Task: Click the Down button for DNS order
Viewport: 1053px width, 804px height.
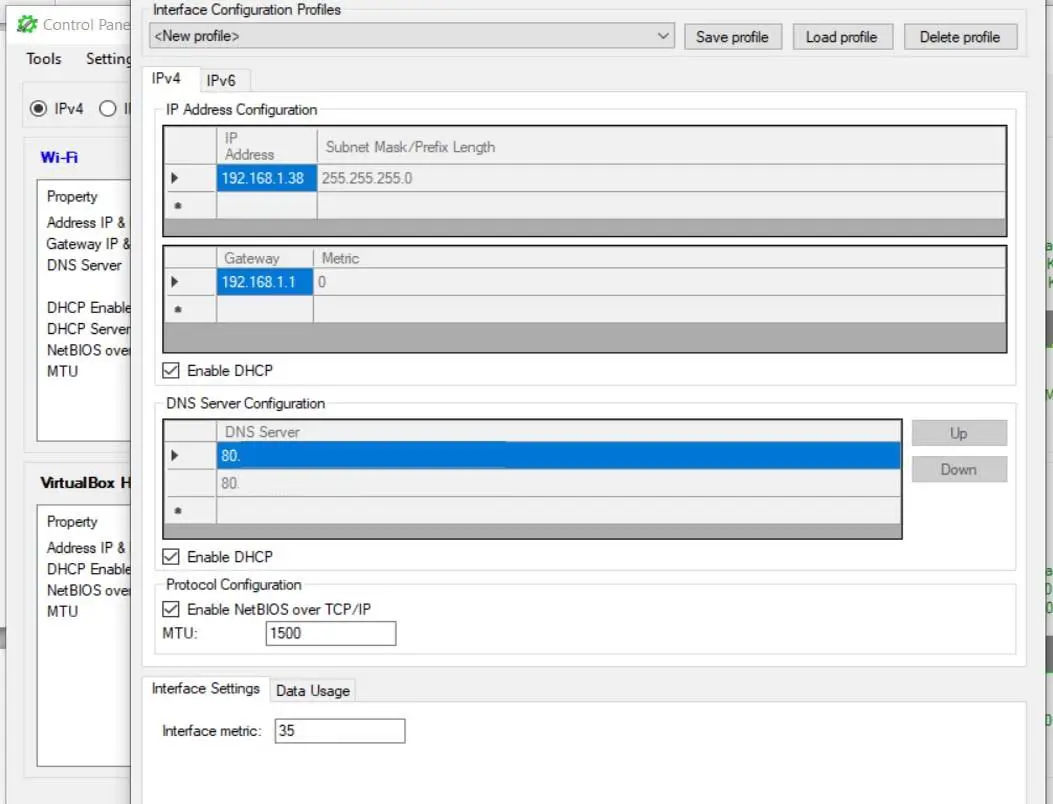Action: pyautogui.click(x=959, y=470)
